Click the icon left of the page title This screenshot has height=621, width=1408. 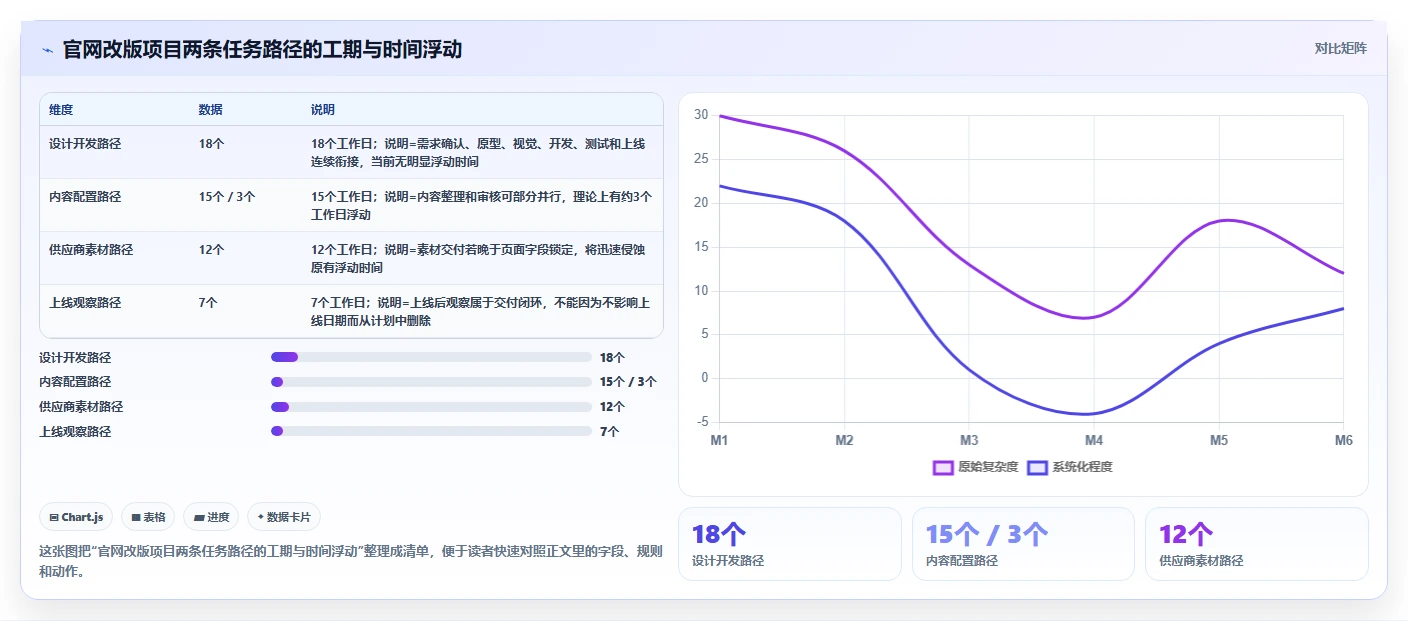(x=47, y=50)
